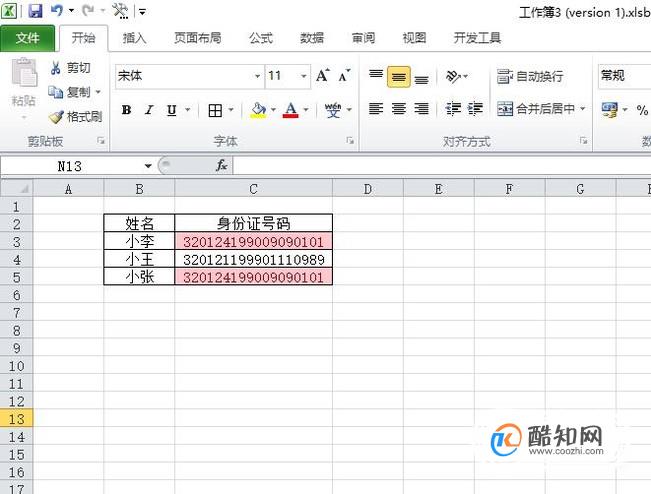Image resolution: width=651 pixels, height=494 pixels.
Task: Toggle Bold formatting
Action: point(127,110)
